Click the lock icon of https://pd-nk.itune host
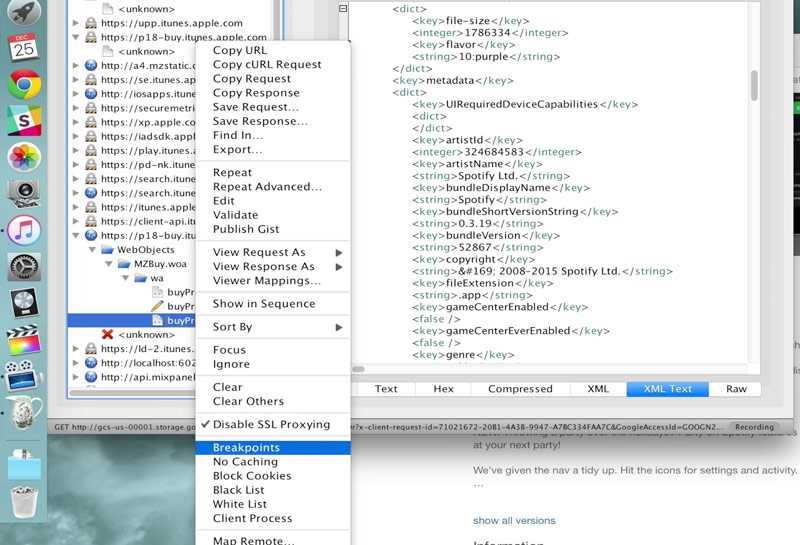Image resolution: width=800 pixels, height=545 pixels. [x=91, y=165]
